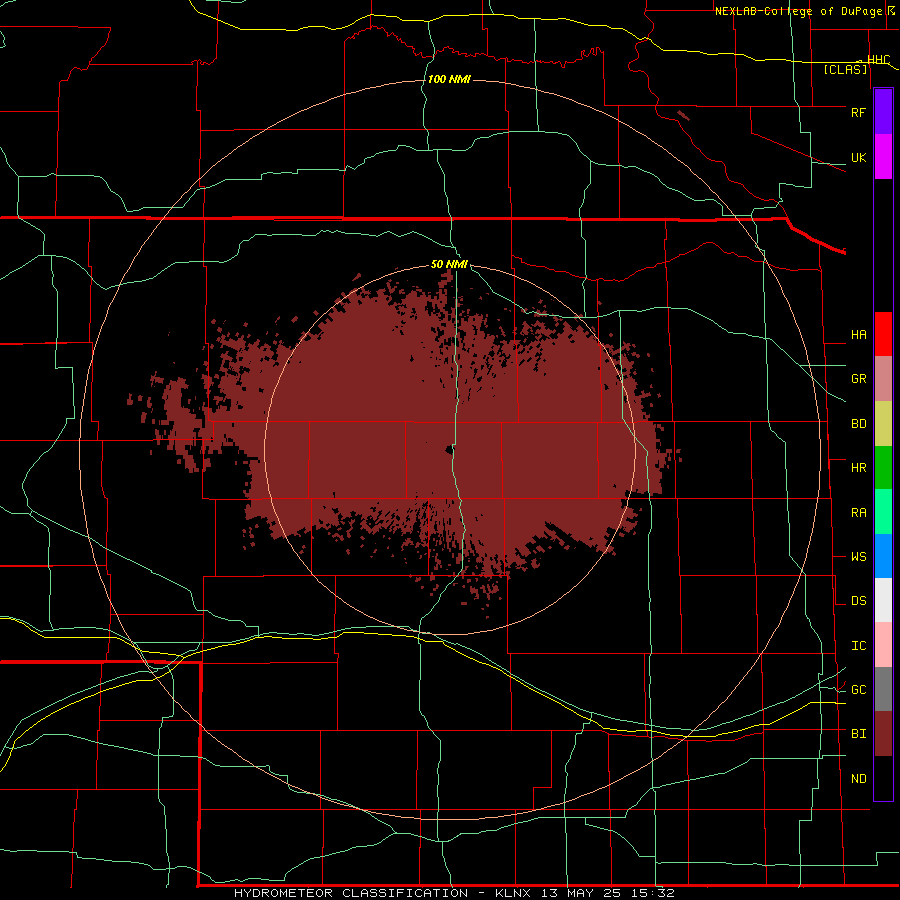The width and height of the screenshot is (900, 900).
Task: Click the HA legend label
Action: tap(858, 335)
